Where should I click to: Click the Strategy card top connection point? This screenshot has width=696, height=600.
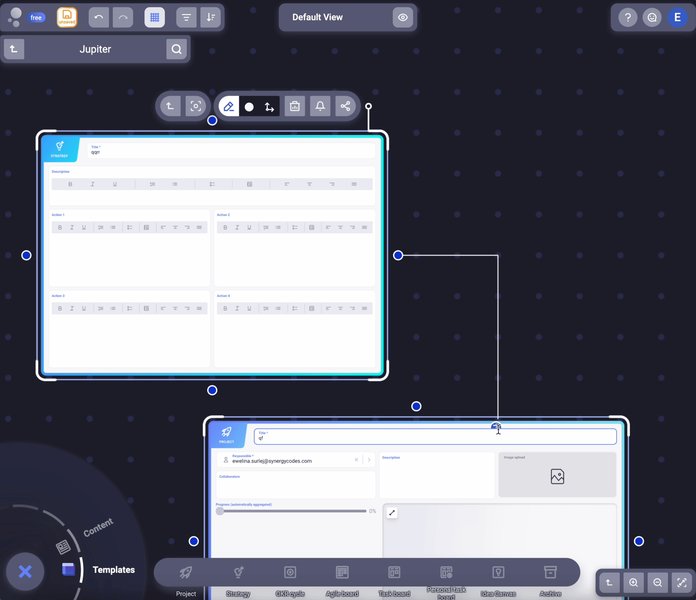click(x=212, y=120)
